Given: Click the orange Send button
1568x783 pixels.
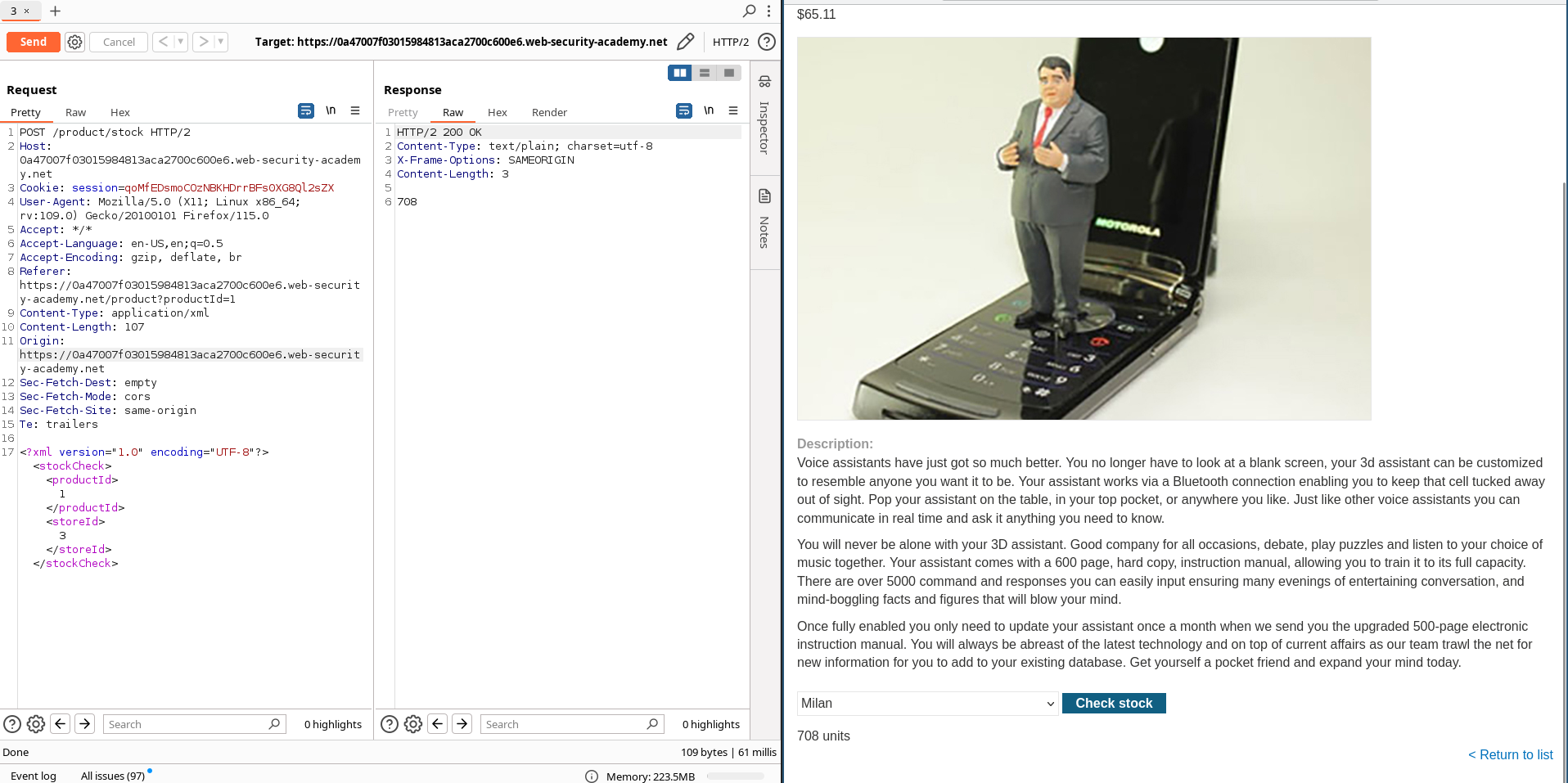Looking at the screenshot, I should pyautogui.click(x=34, y=42).
